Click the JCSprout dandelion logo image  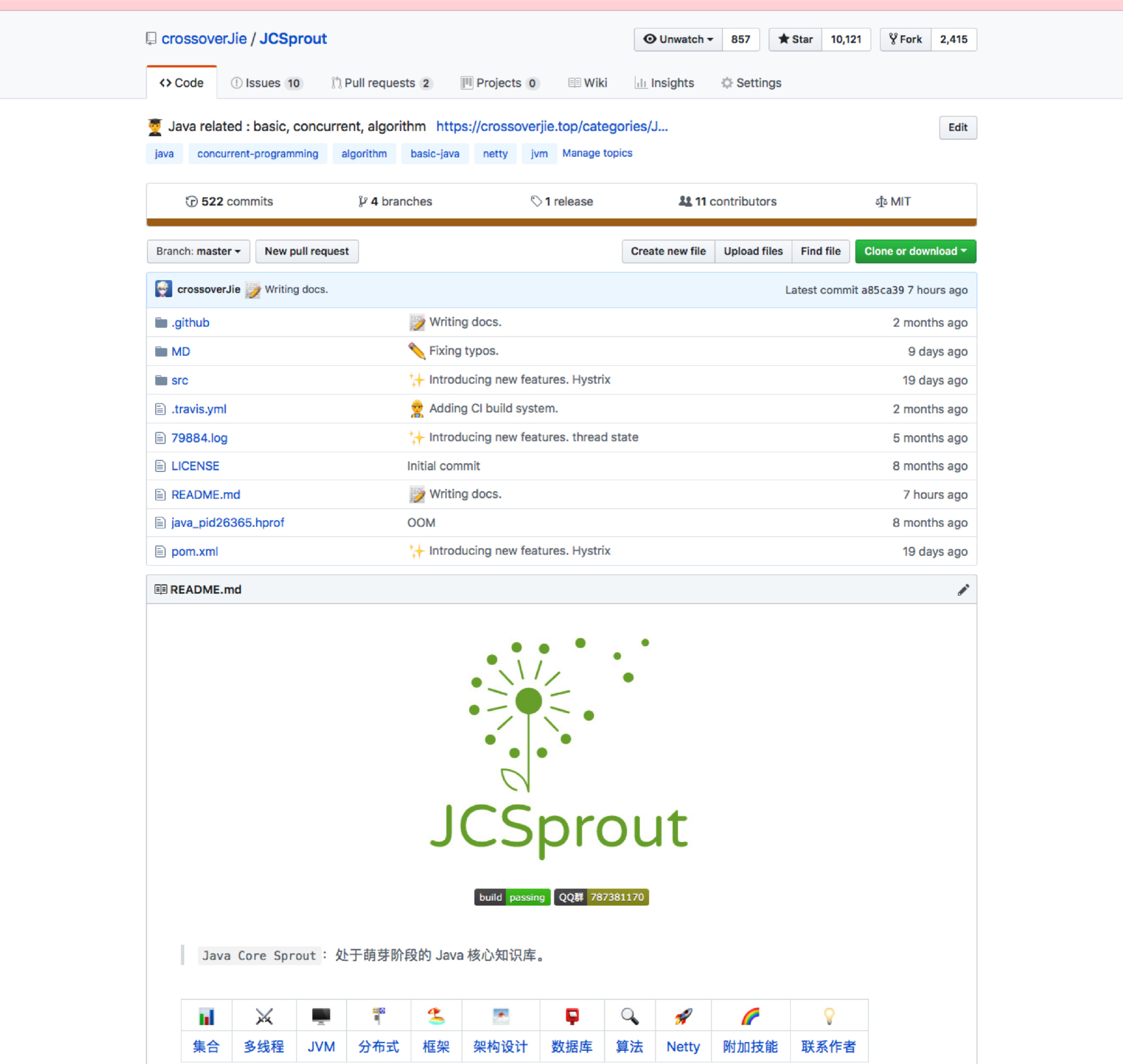coord(559,749)
